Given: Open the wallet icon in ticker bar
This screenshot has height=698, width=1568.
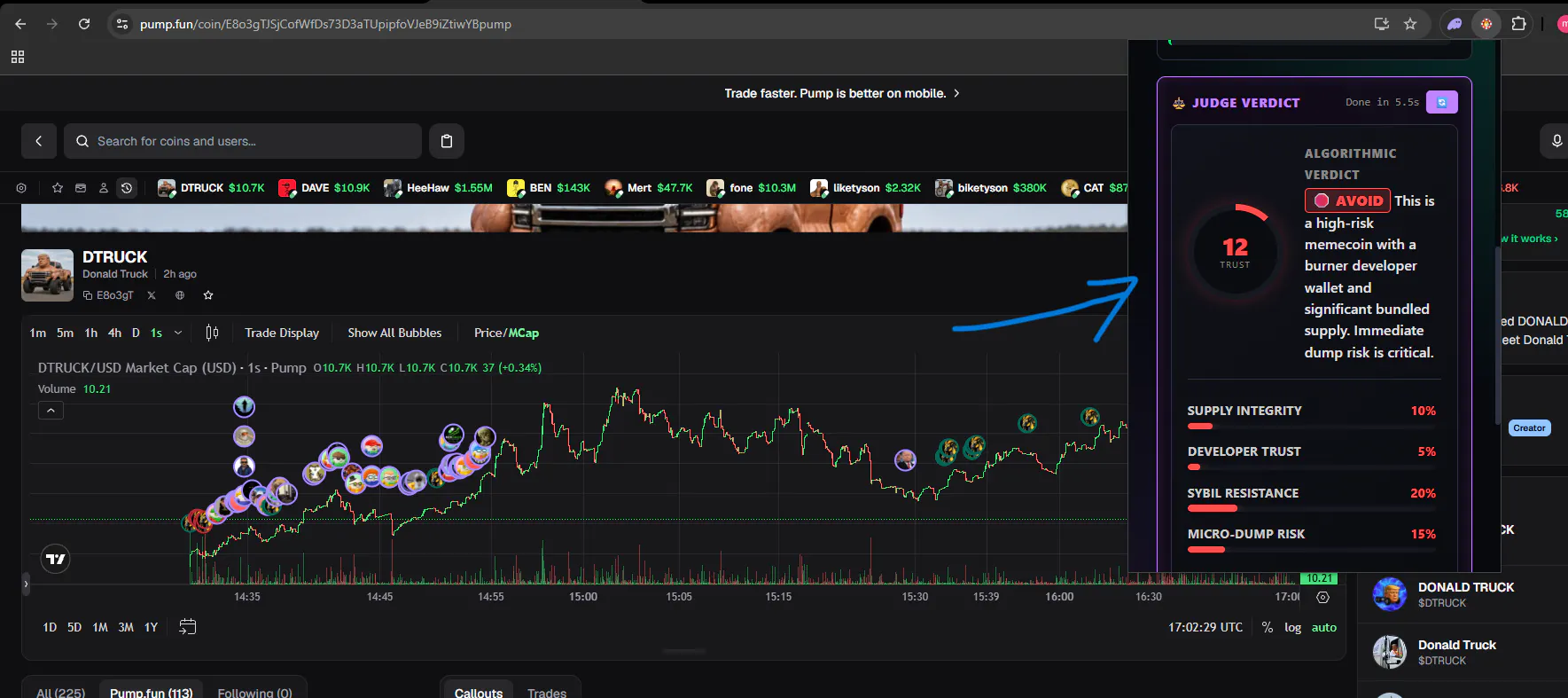Looking at the screenshot, I should click(x=81, y=188).
